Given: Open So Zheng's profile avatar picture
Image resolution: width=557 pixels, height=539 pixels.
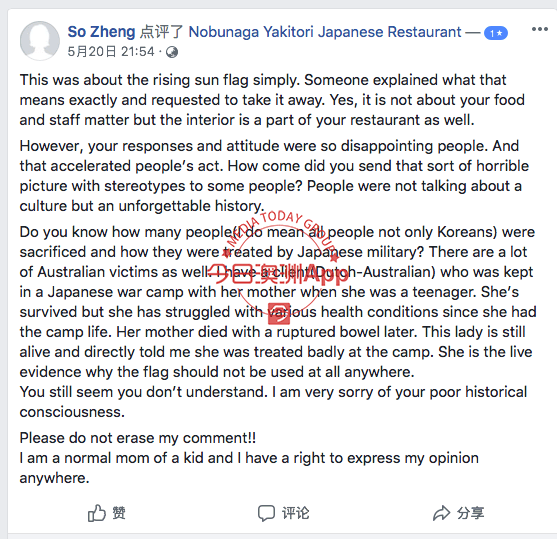Looking at the screenshot, I should point(39,41).
